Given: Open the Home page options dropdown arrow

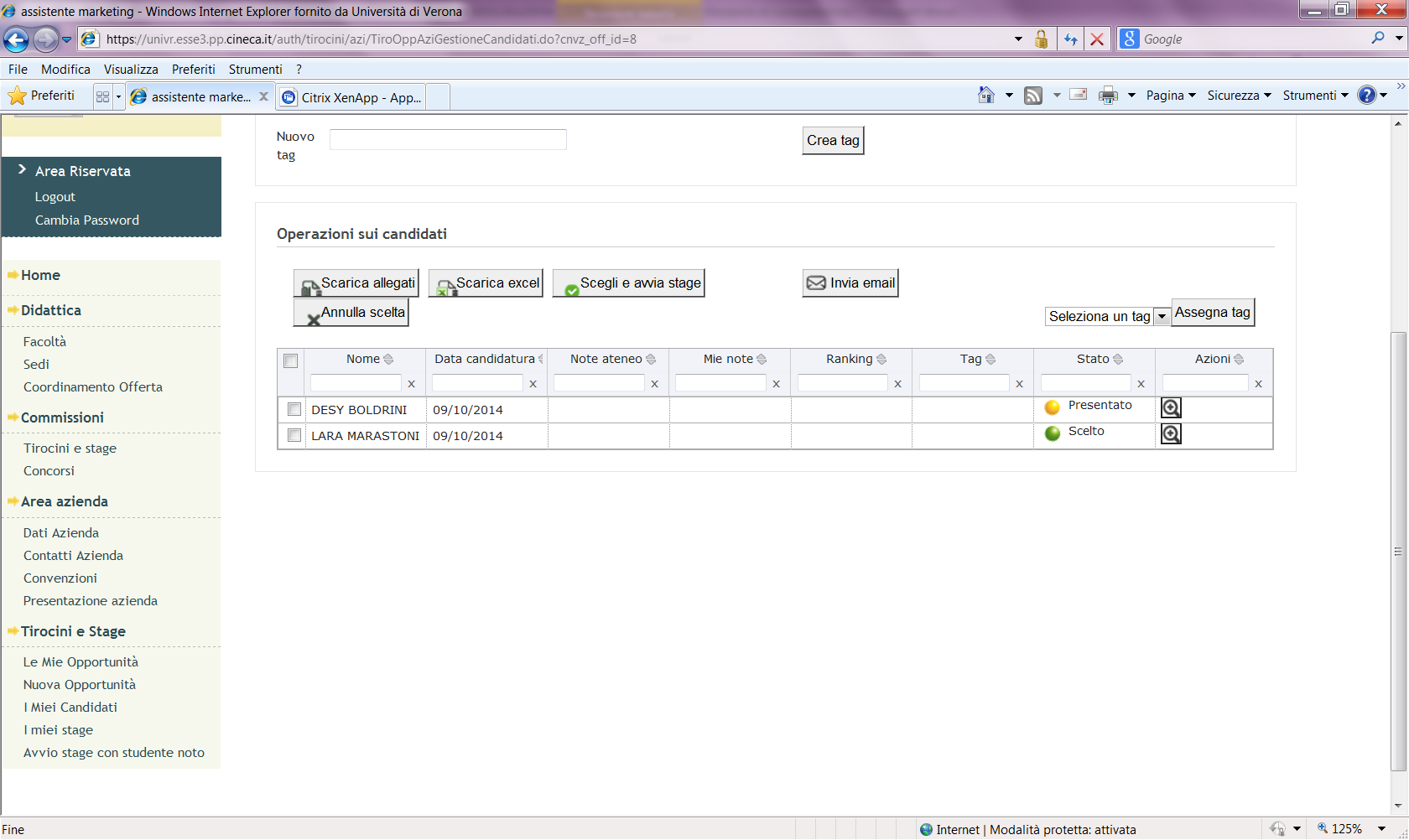Looking at the screenshot, I should [1009, 96].
